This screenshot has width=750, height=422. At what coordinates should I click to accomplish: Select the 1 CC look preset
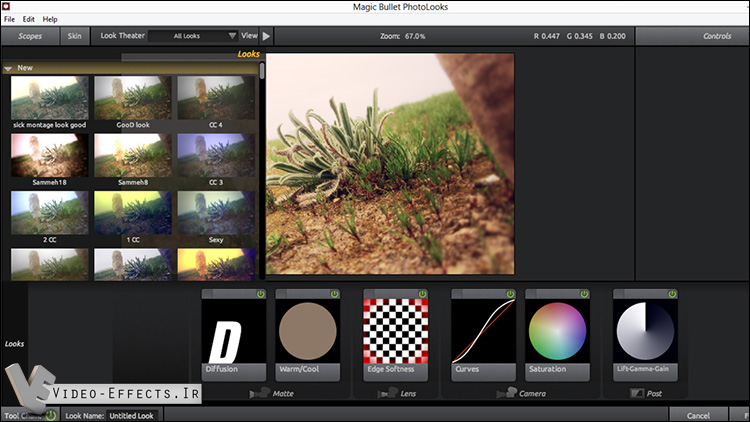[x=133, y=217]
